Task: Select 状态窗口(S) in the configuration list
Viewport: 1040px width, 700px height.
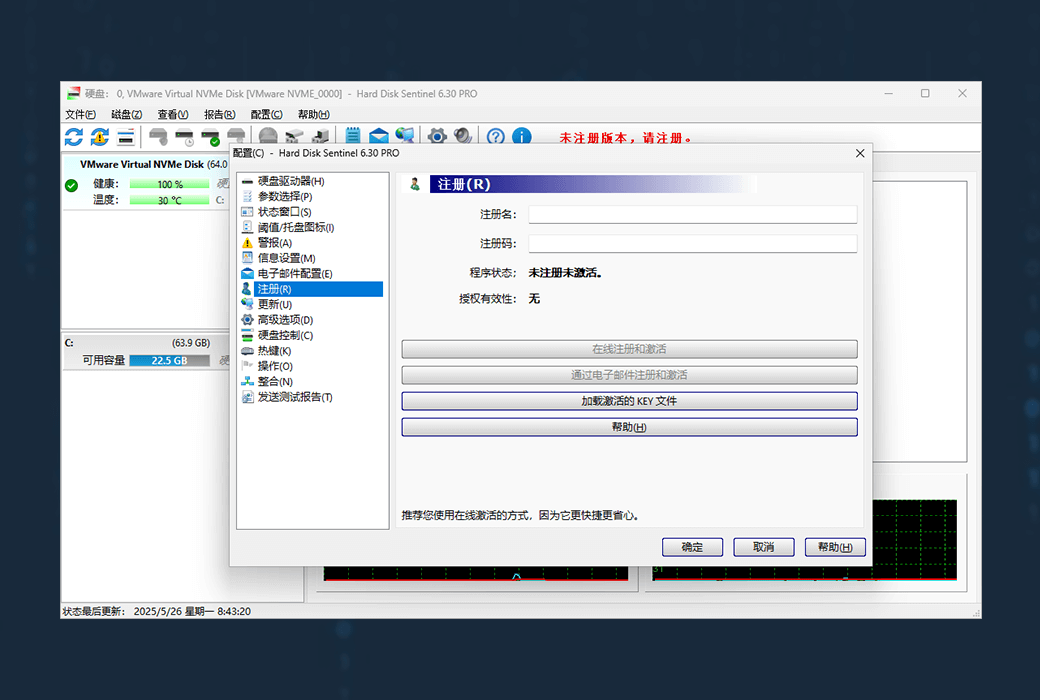Action: 284,212
